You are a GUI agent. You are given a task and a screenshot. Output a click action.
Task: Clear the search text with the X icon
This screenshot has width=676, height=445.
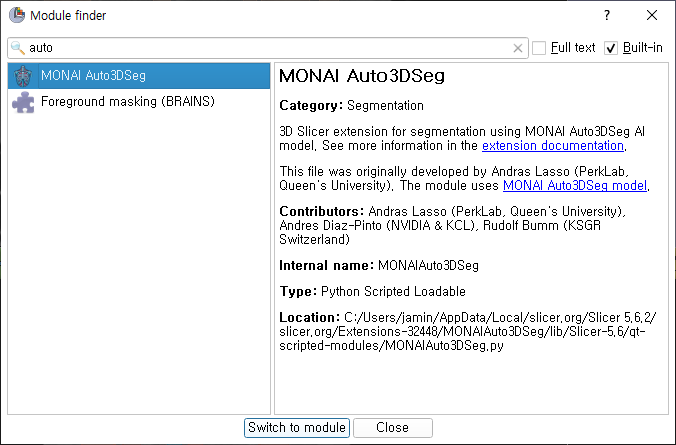518,48
